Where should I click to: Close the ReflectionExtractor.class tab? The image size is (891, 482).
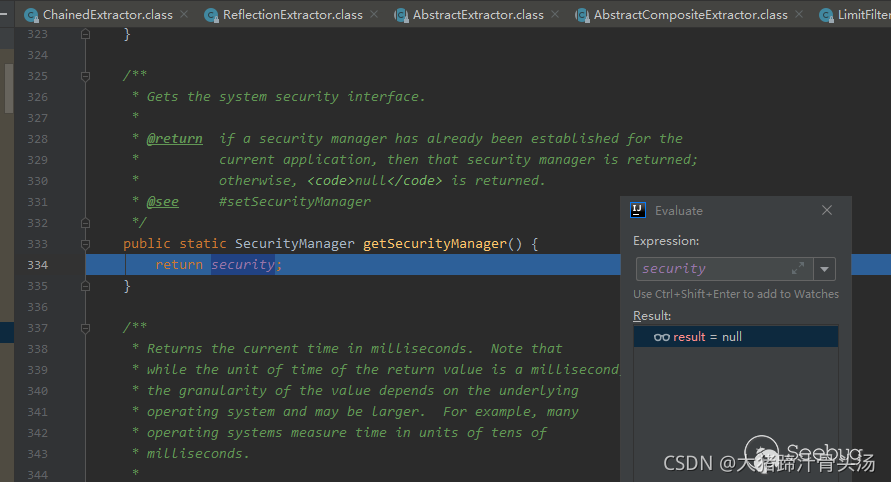click(x=374, y=15)
